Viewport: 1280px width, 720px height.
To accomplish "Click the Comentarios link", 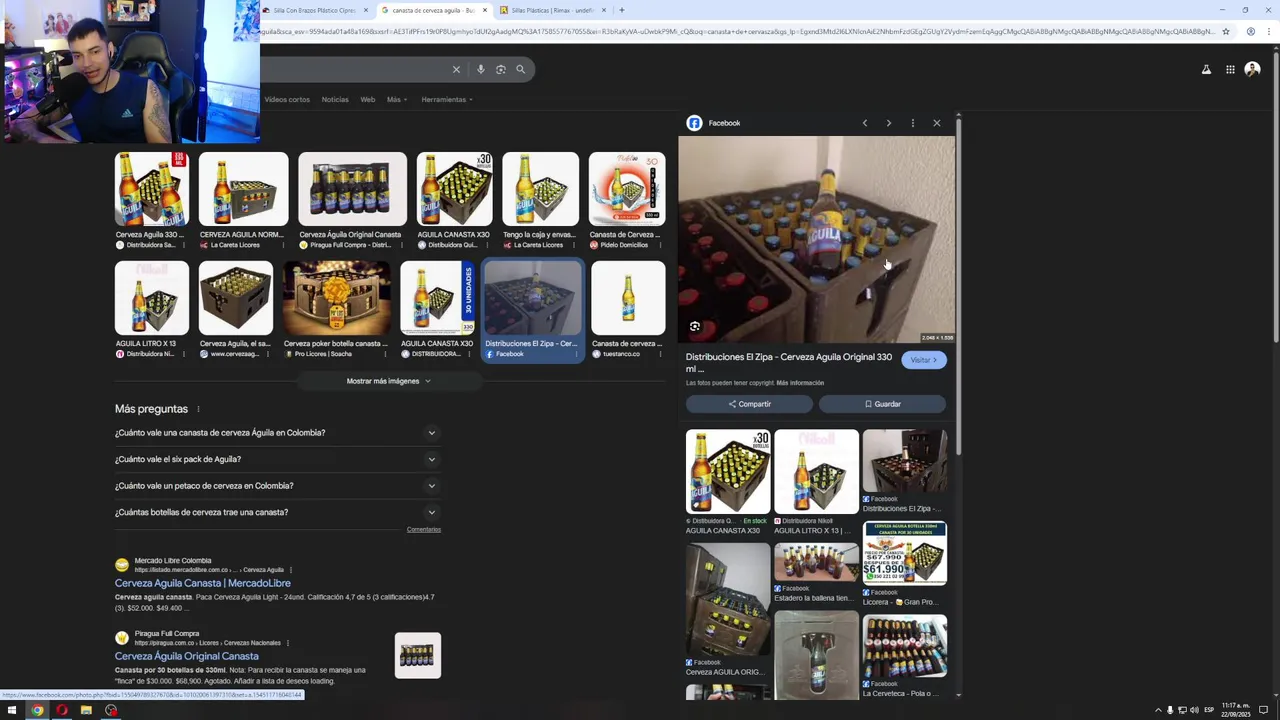I will [424, 529].
